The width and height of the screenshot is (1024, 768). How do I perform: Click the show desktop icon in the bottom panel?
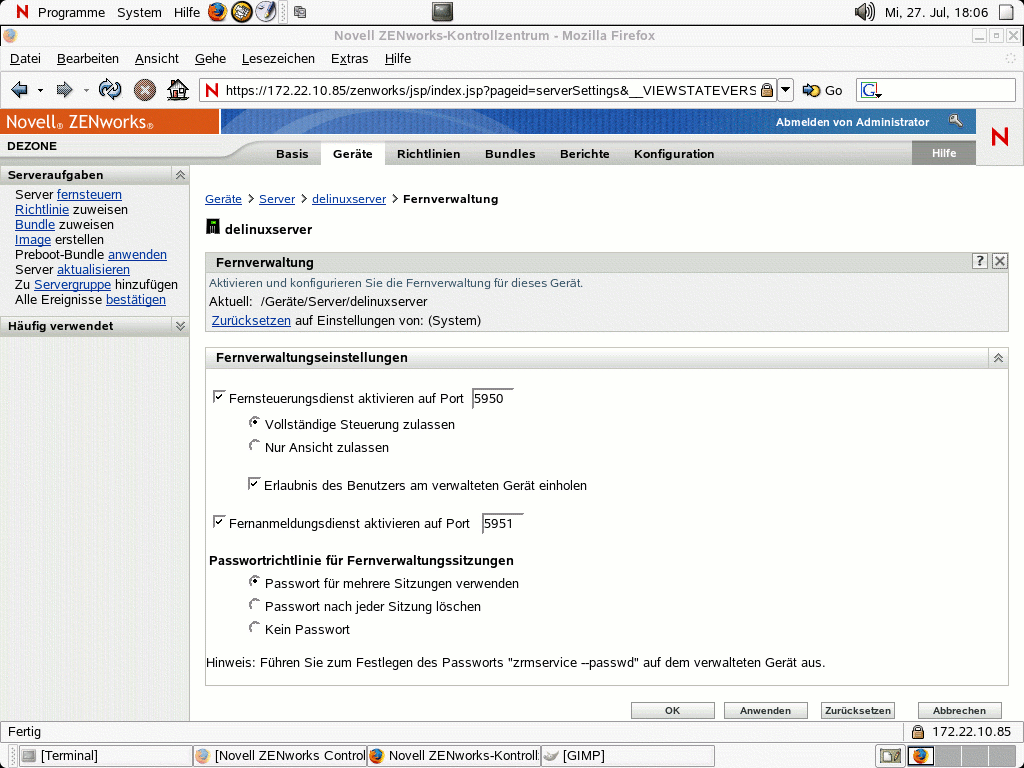pos(891,756)
